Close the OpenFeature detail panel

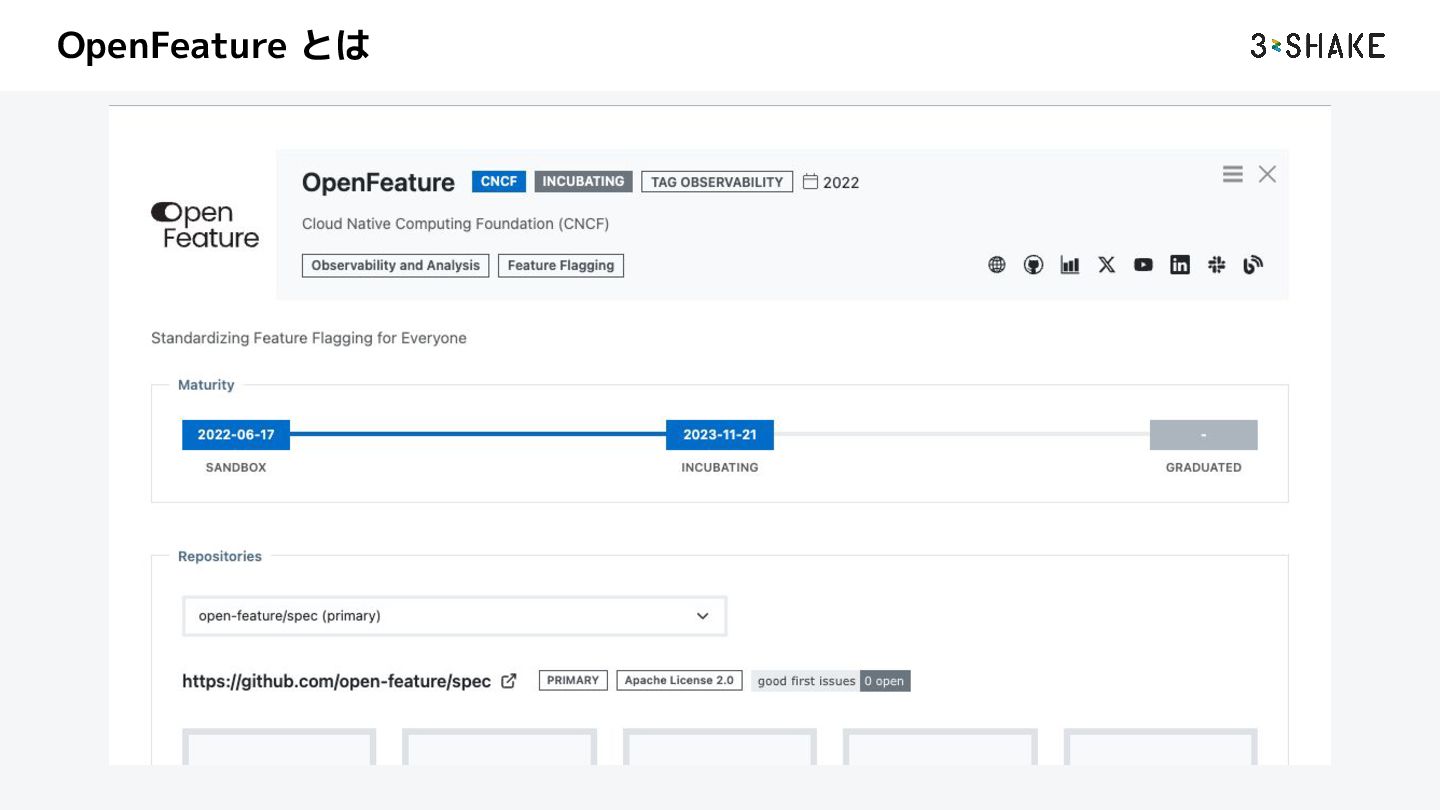pyautogui.click(x=1267, y=174)
